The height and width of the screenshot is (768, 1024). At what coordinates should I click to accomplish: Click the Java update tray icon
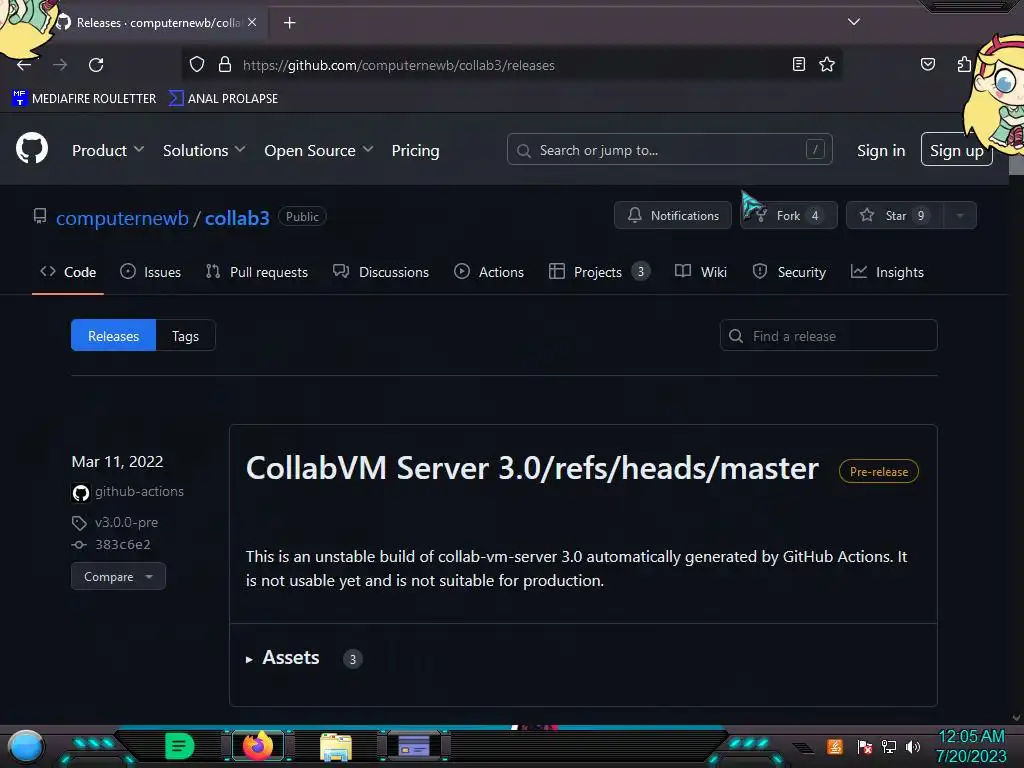tap(835, 746)
